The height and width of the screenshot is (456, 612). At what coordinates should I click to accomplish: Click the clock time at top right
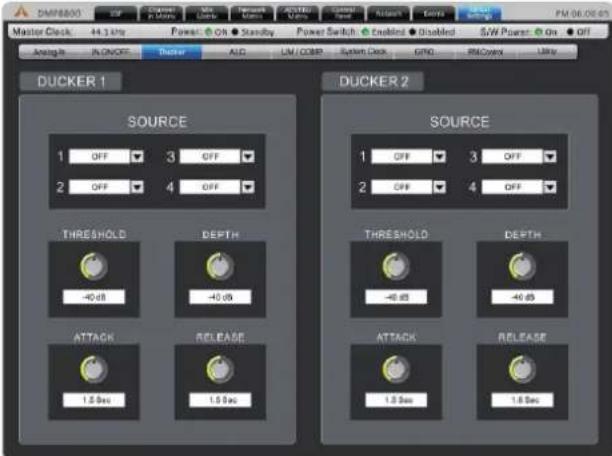click(x=582, y=14)
